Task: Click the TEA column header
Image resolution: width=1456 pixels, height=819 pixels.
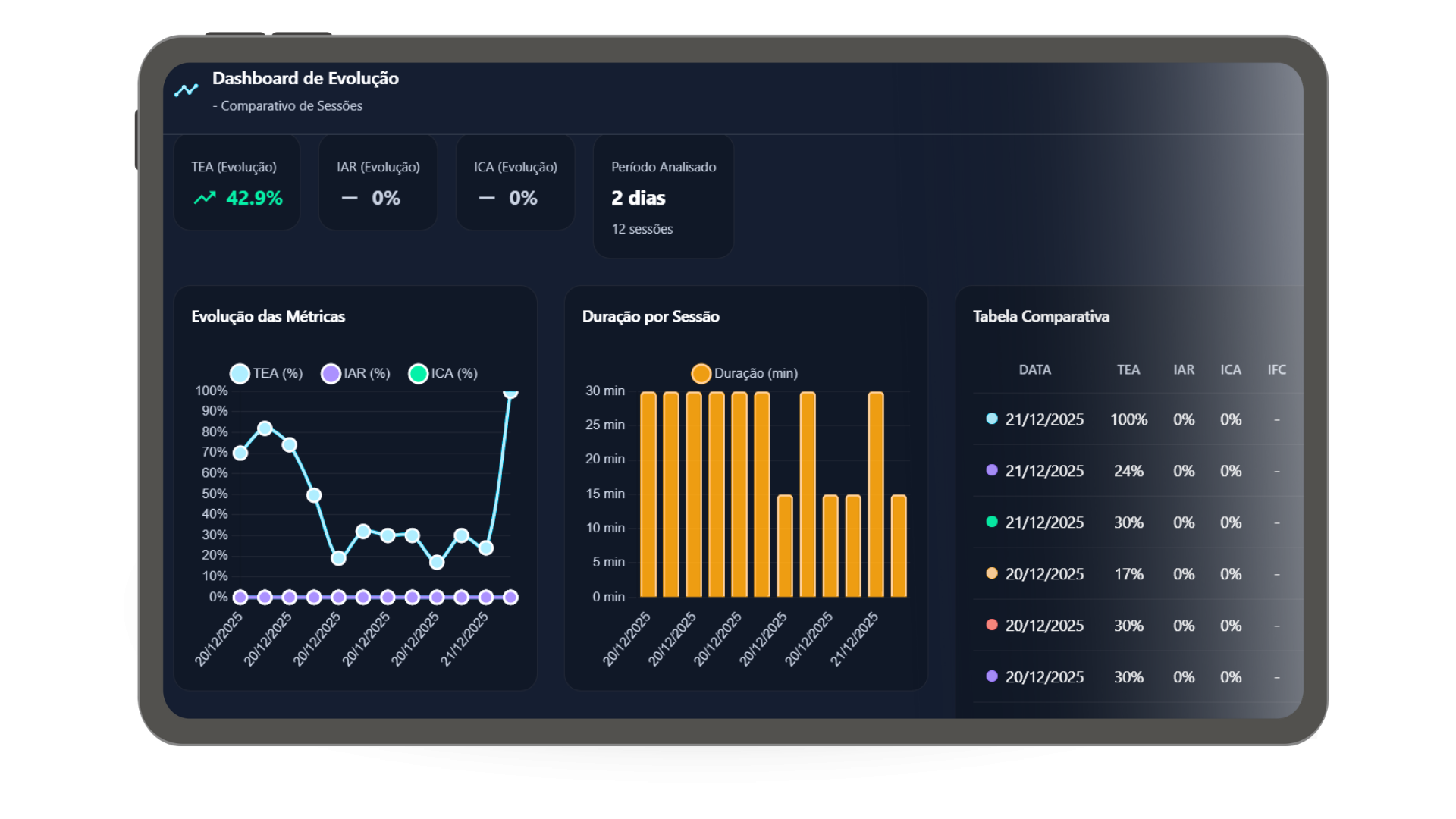Action: (x=1128, y=370)
